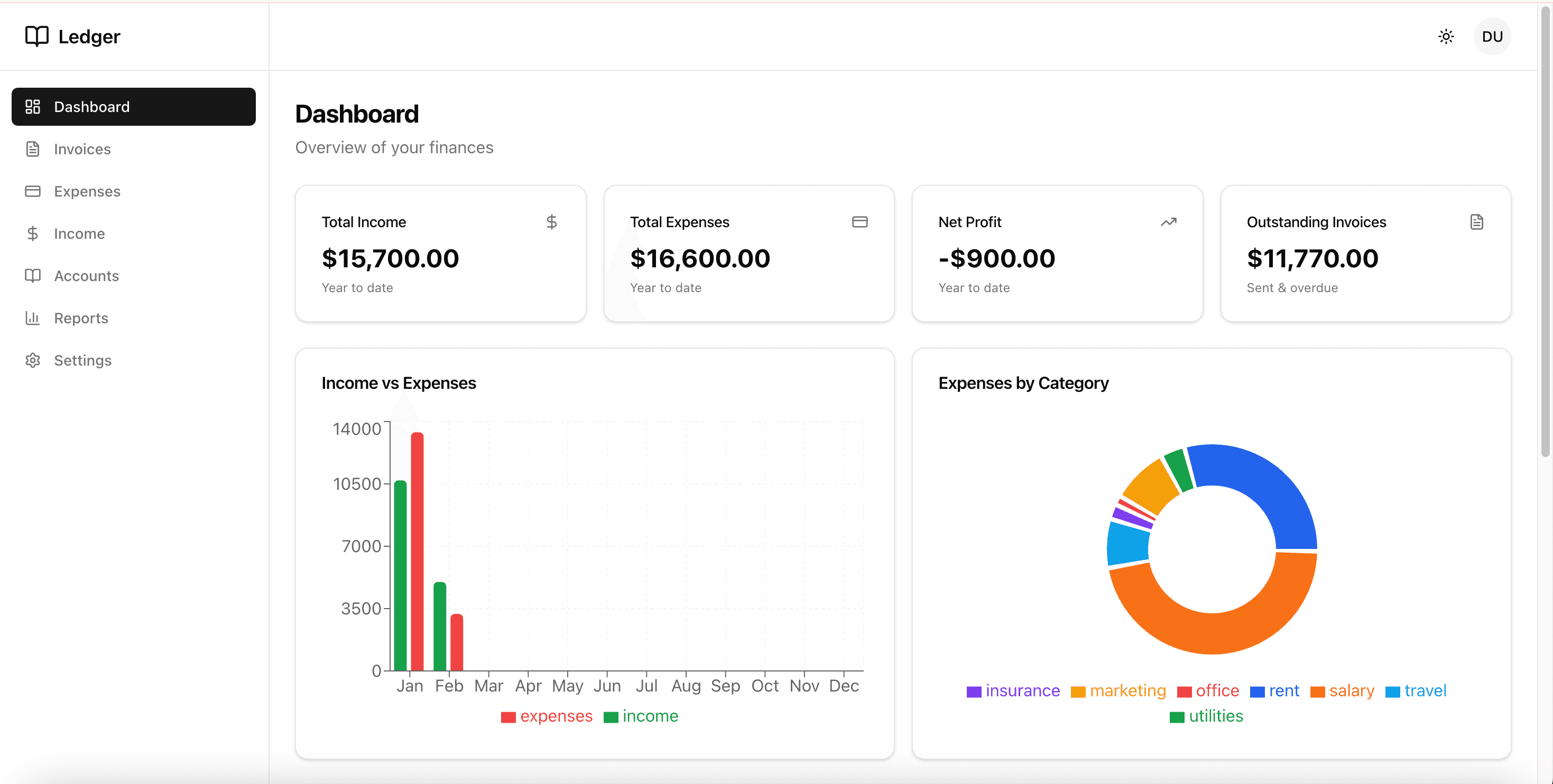Click the Ledger book logo icon

click(36, 36)
